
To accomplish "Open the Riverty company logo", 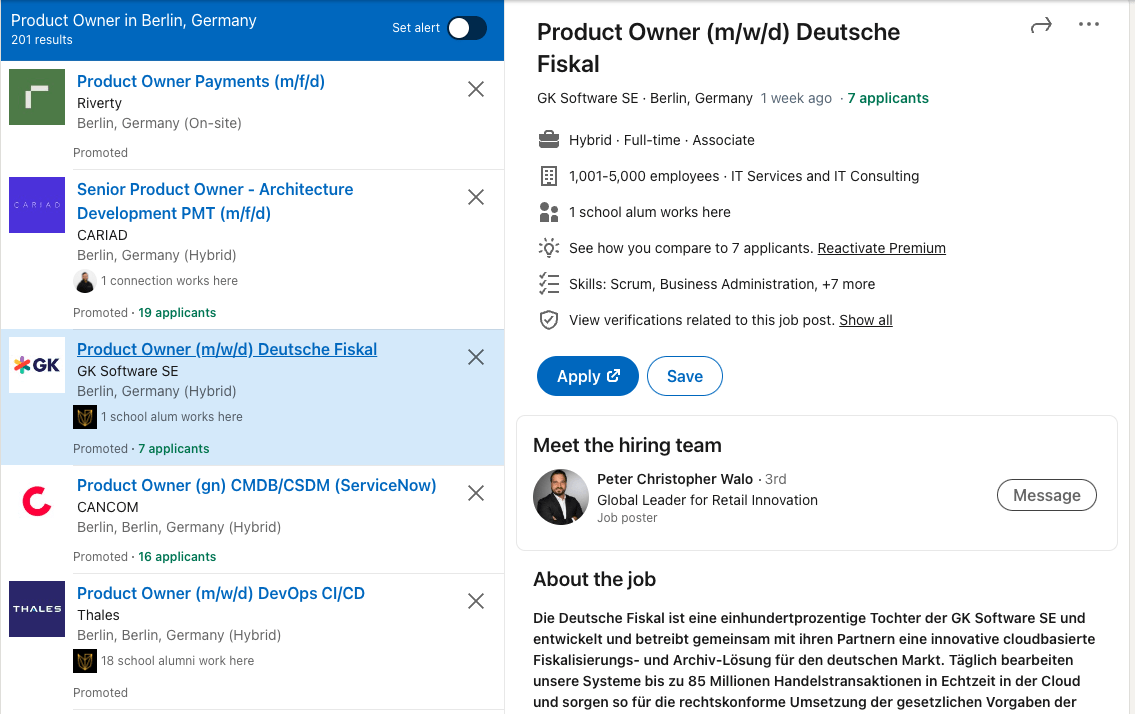I will pos(37,97).
